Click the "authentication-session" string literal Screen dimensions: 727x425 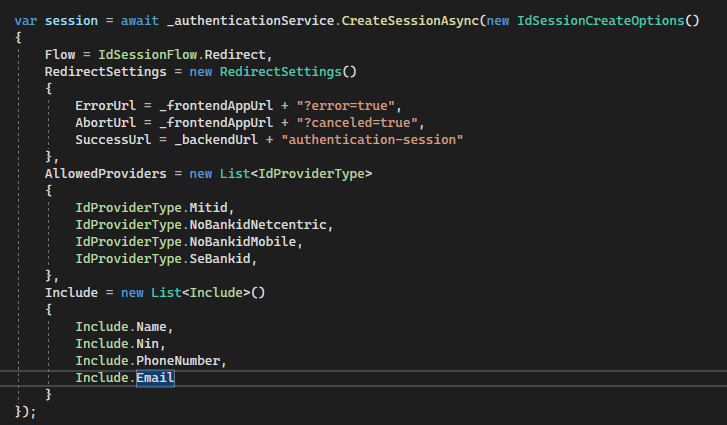(372, 140)
